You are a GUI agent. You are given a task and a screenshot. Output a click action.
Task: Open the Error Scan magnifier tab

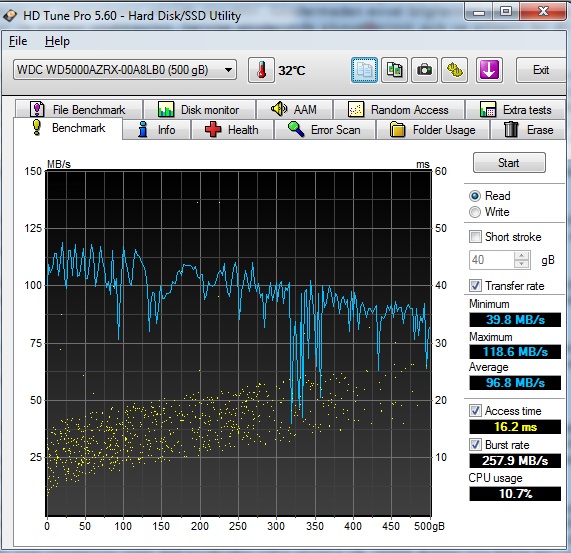click(x=325, y=130)
